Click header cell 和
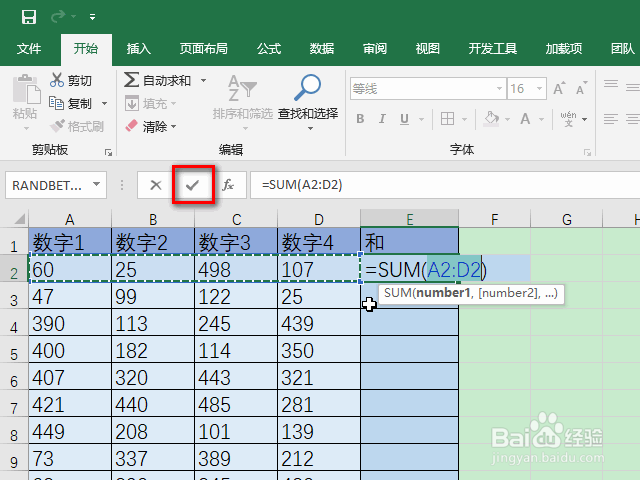The width and height of the screenshot is (640, 480). (409, 242)
